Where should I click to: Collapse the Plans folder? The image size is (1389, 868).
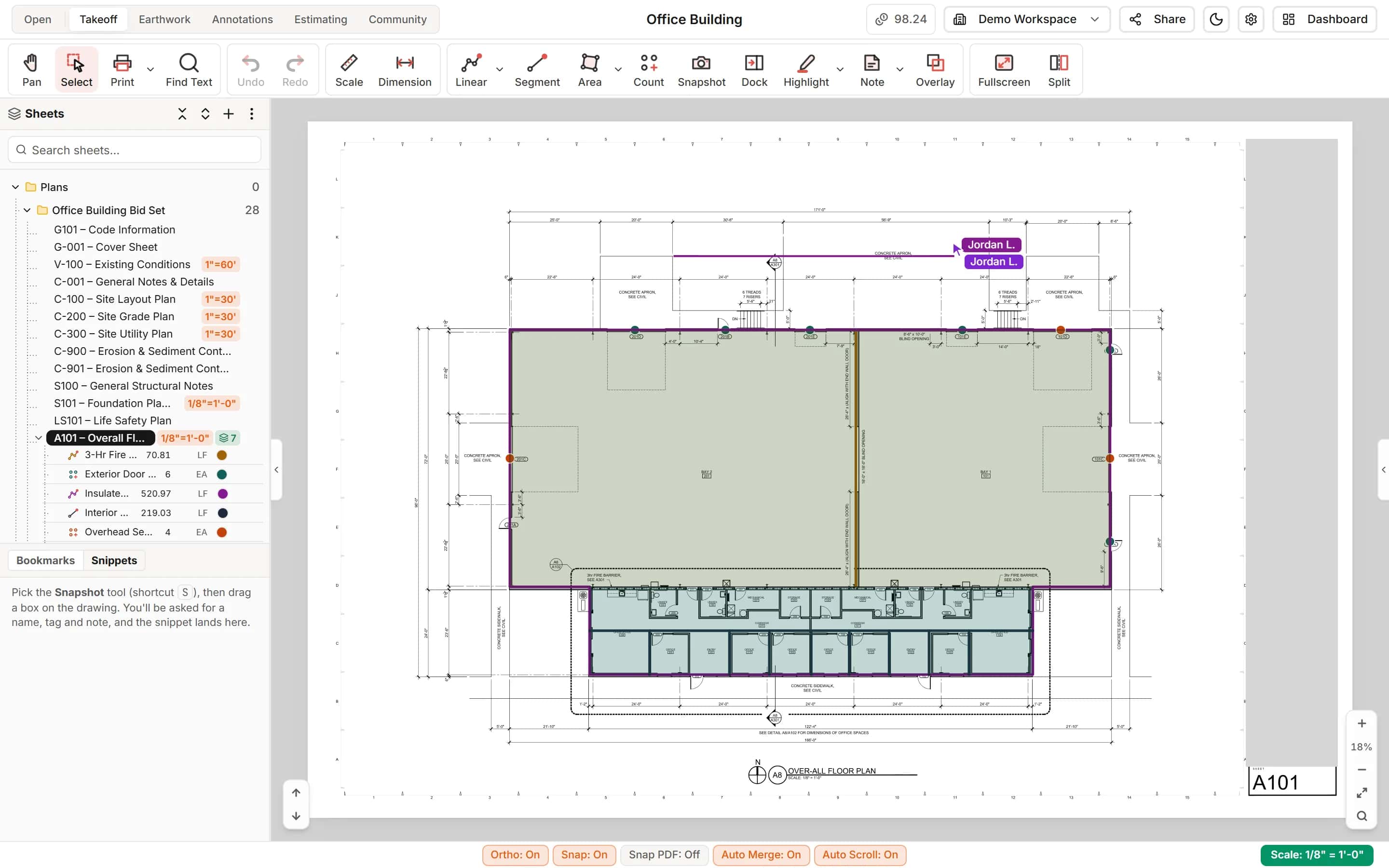coord(15,187)
